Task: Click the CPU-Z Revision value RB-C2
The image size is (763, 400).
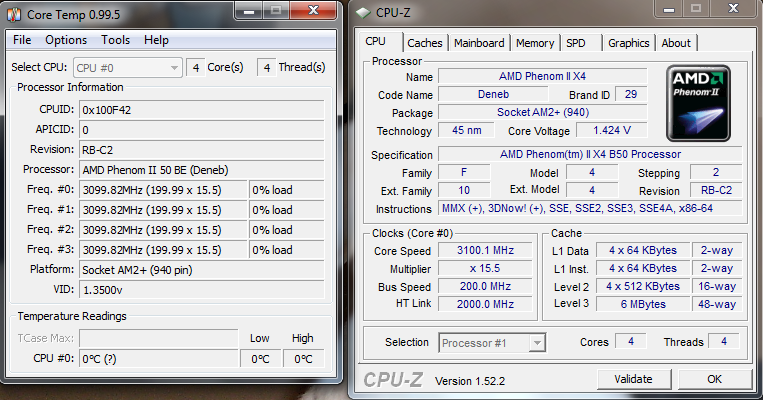Action: click(x=716, y=190)
